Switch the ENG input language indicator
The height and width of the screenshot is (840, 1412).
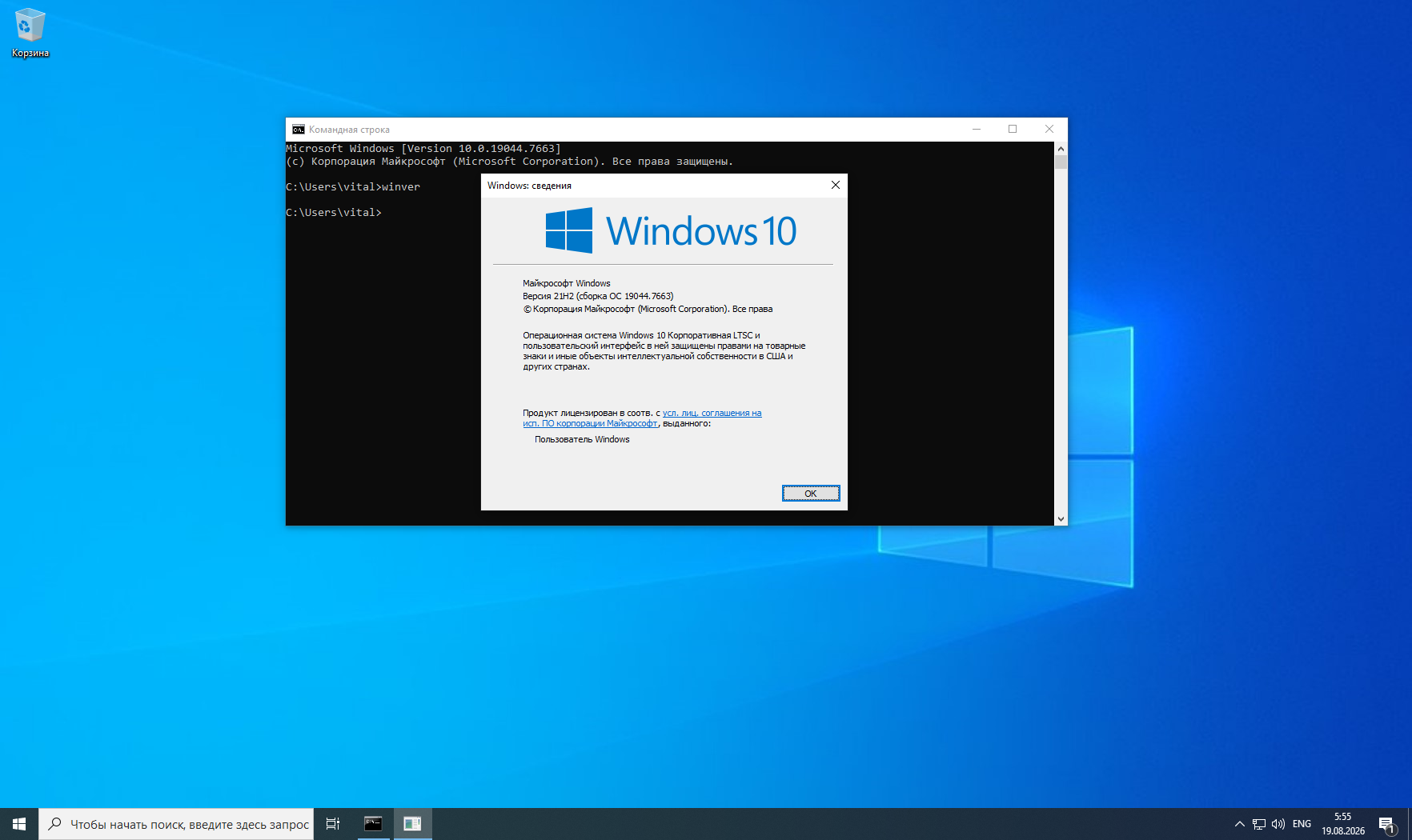coord(1302,824)
